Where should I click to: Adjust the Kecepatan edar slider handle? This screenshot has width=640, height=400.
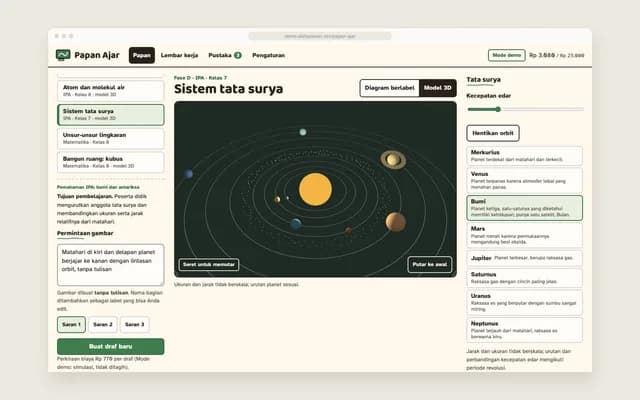498,109
